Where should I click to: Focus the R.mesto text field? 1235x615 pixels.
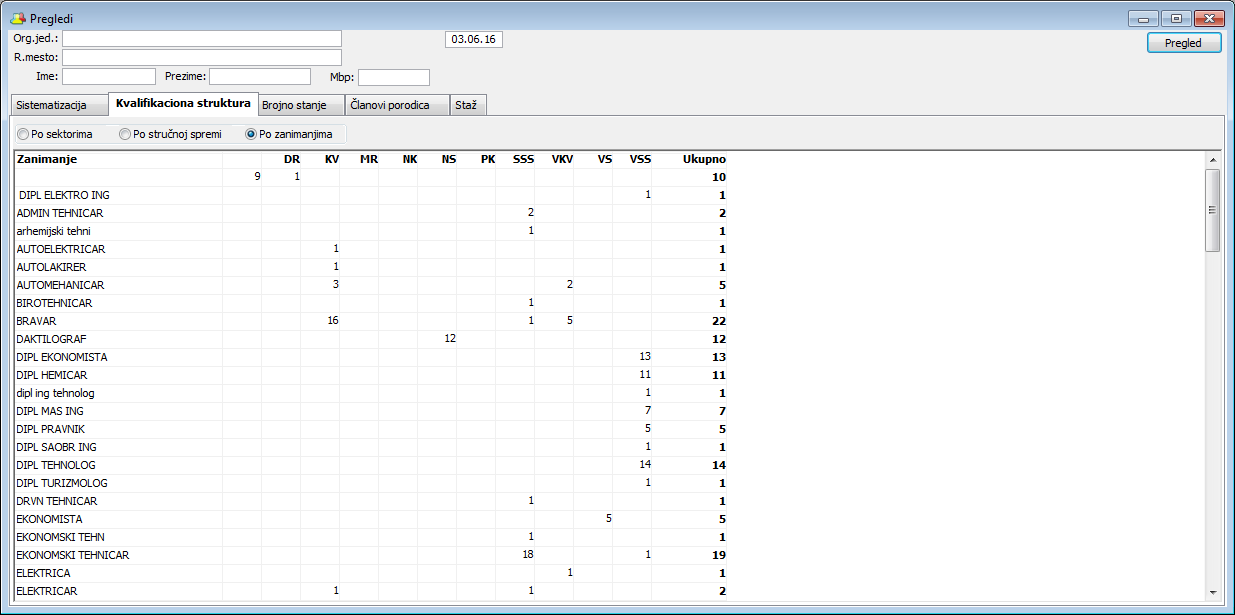pyautogui.click(x=202, y=57)
